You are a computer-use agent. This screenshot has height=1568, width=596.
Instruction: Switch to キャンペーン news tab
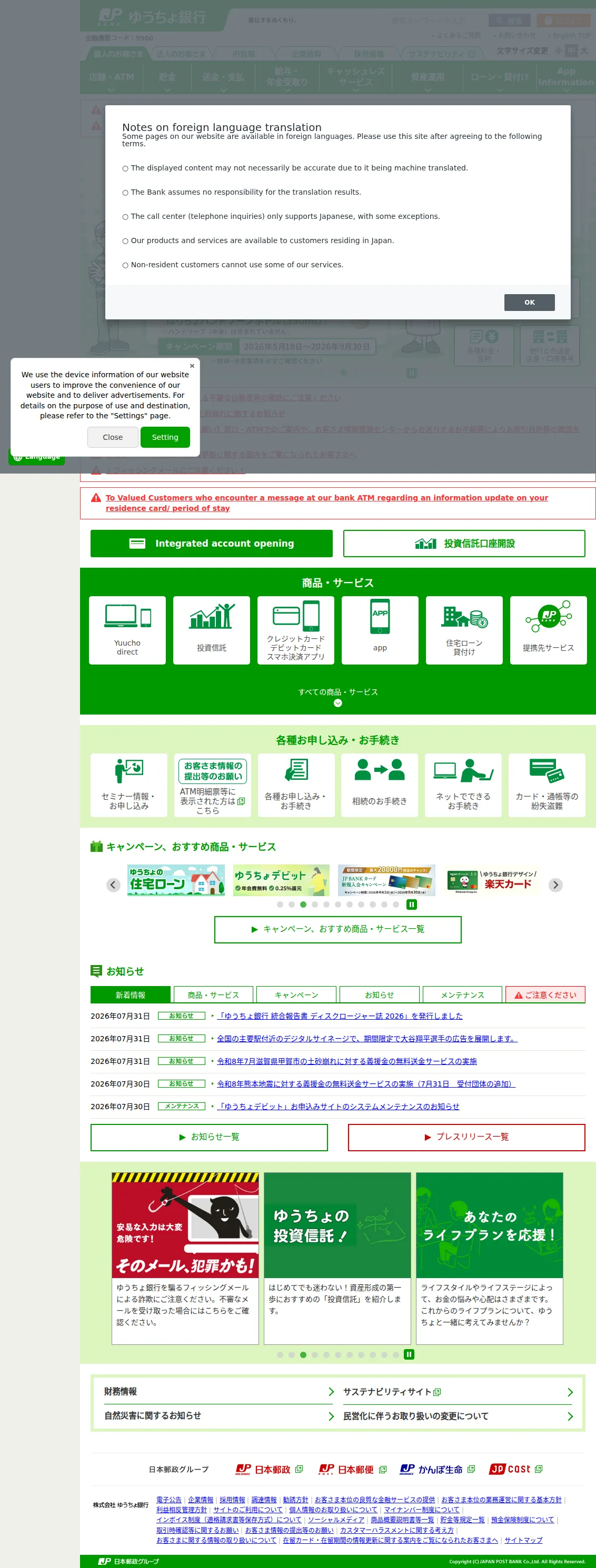296,994
